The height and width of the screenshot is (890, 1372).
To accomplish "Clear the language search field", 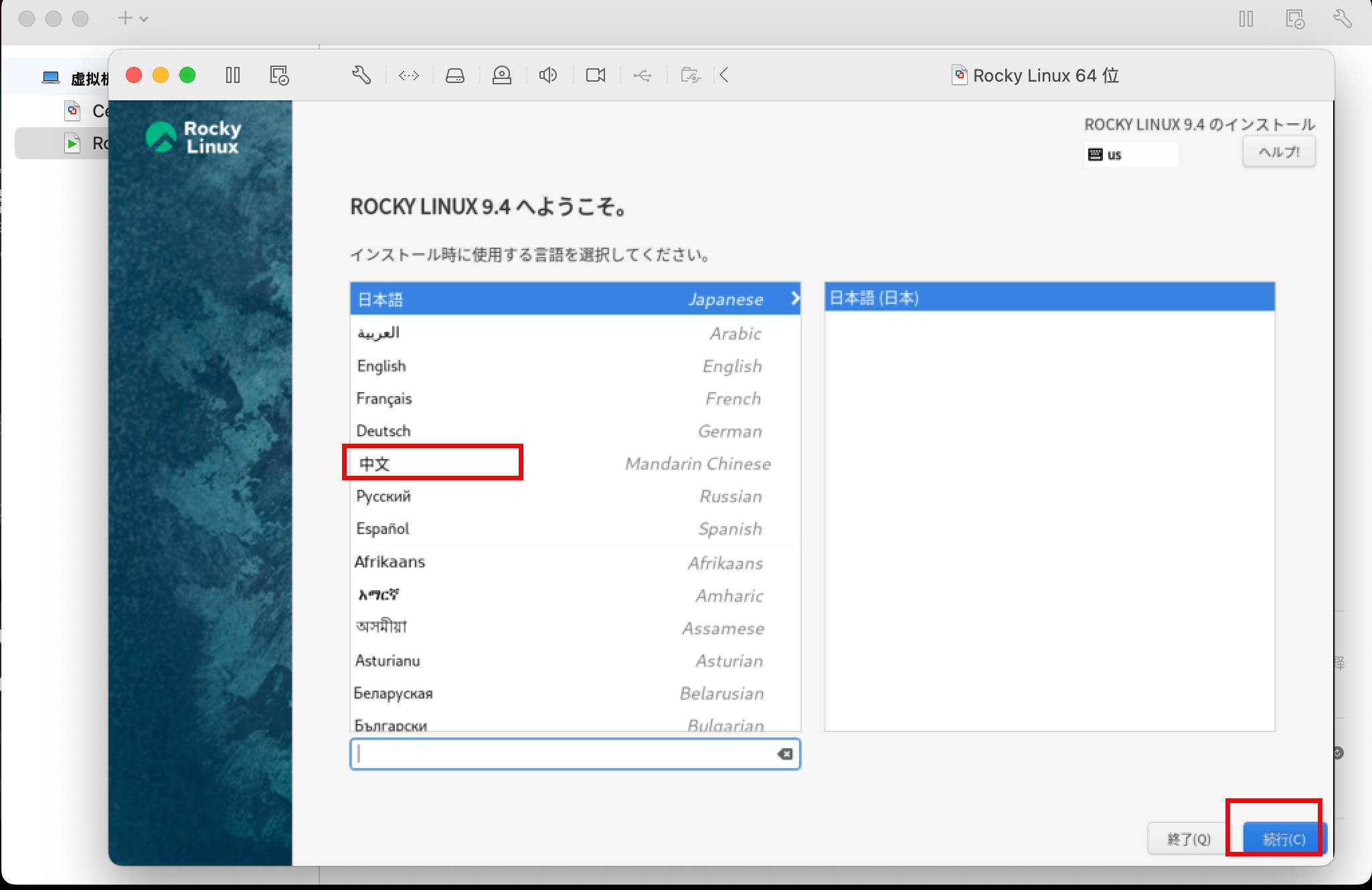I will pyautogui.click(x=785, y=754).
